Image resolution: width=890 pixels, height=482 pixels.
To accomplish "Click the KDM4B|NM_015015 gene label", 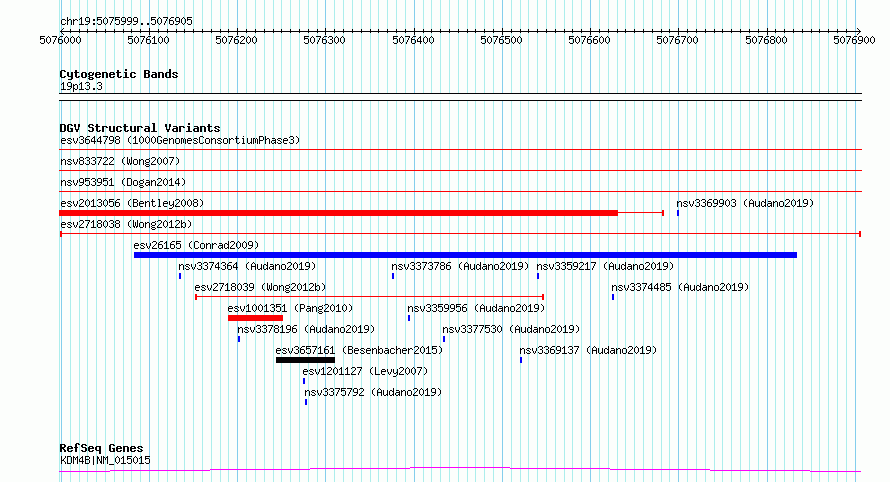I will tap(105, 460).
